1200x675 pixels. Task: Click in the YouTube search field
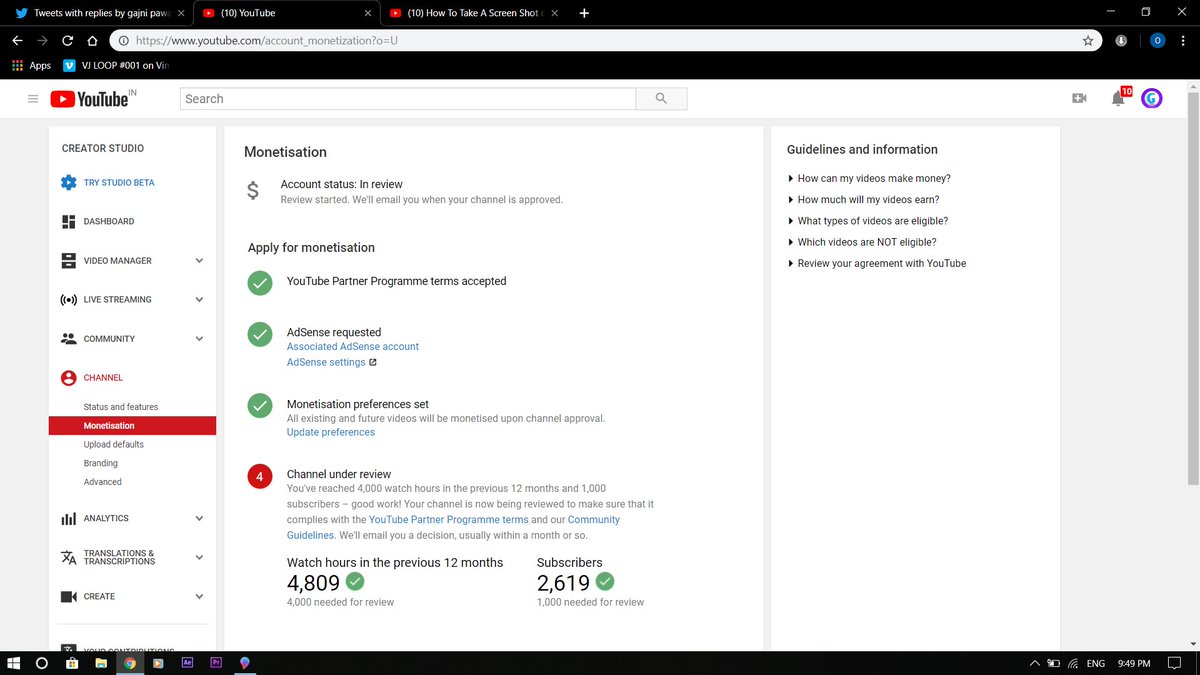tap(408, 99)
